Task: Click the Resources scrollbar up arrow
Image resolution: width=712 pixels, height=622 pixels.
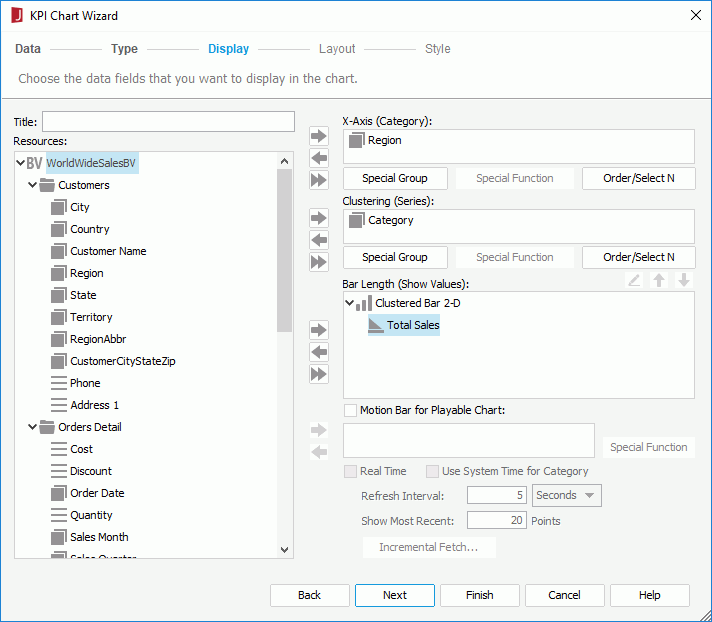Action: click(x=285, y=161)
